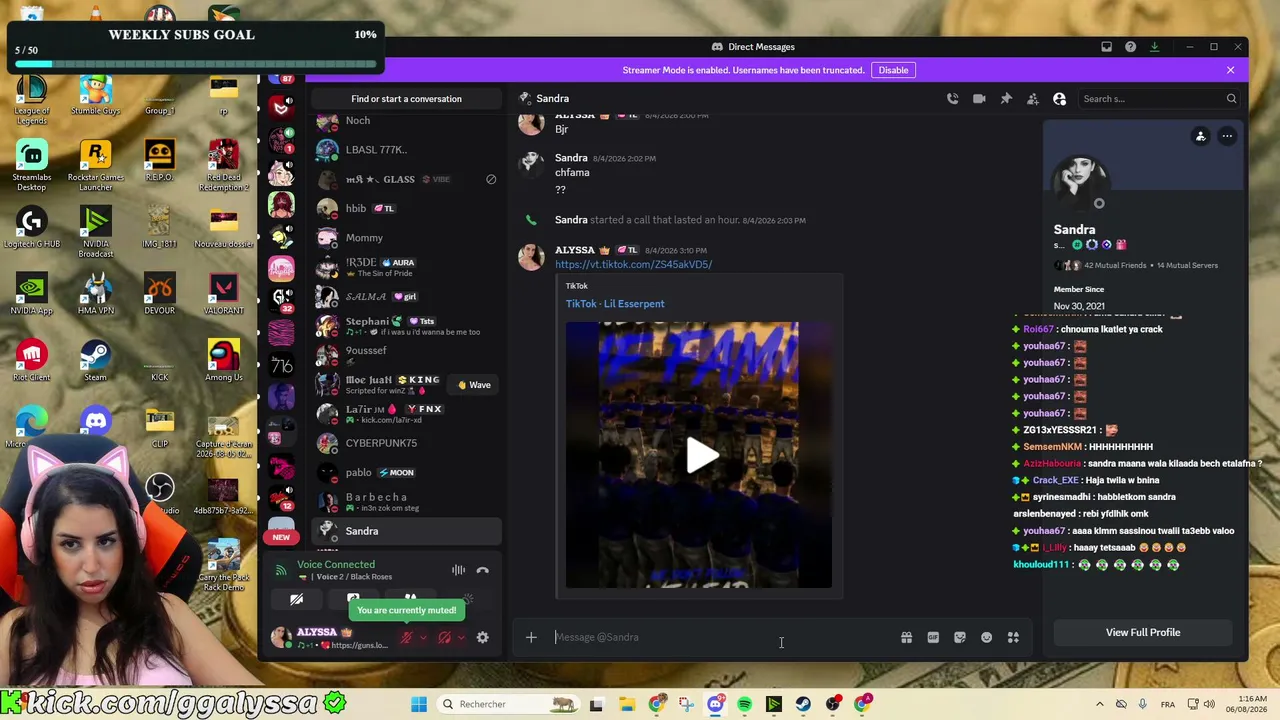
Task: Expand audio output options arrow
Action: (461, 637)
